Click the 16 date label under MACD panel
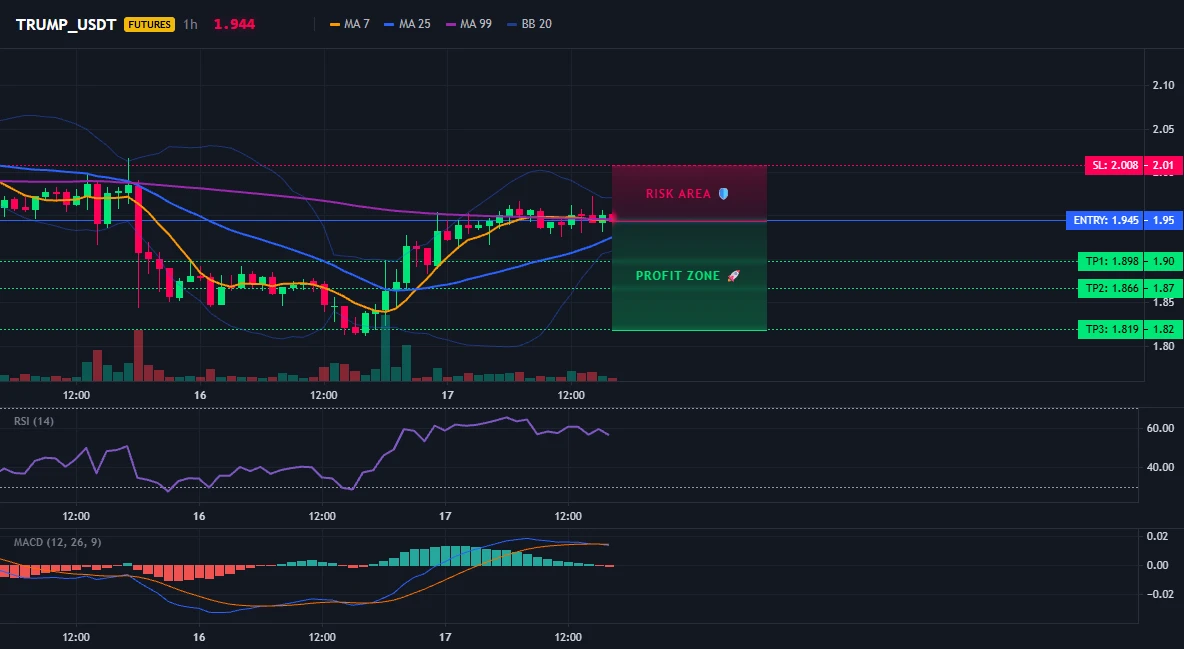Image resolution: width=1184 pixels, height=649 pixels. click(x=199, y=637)
